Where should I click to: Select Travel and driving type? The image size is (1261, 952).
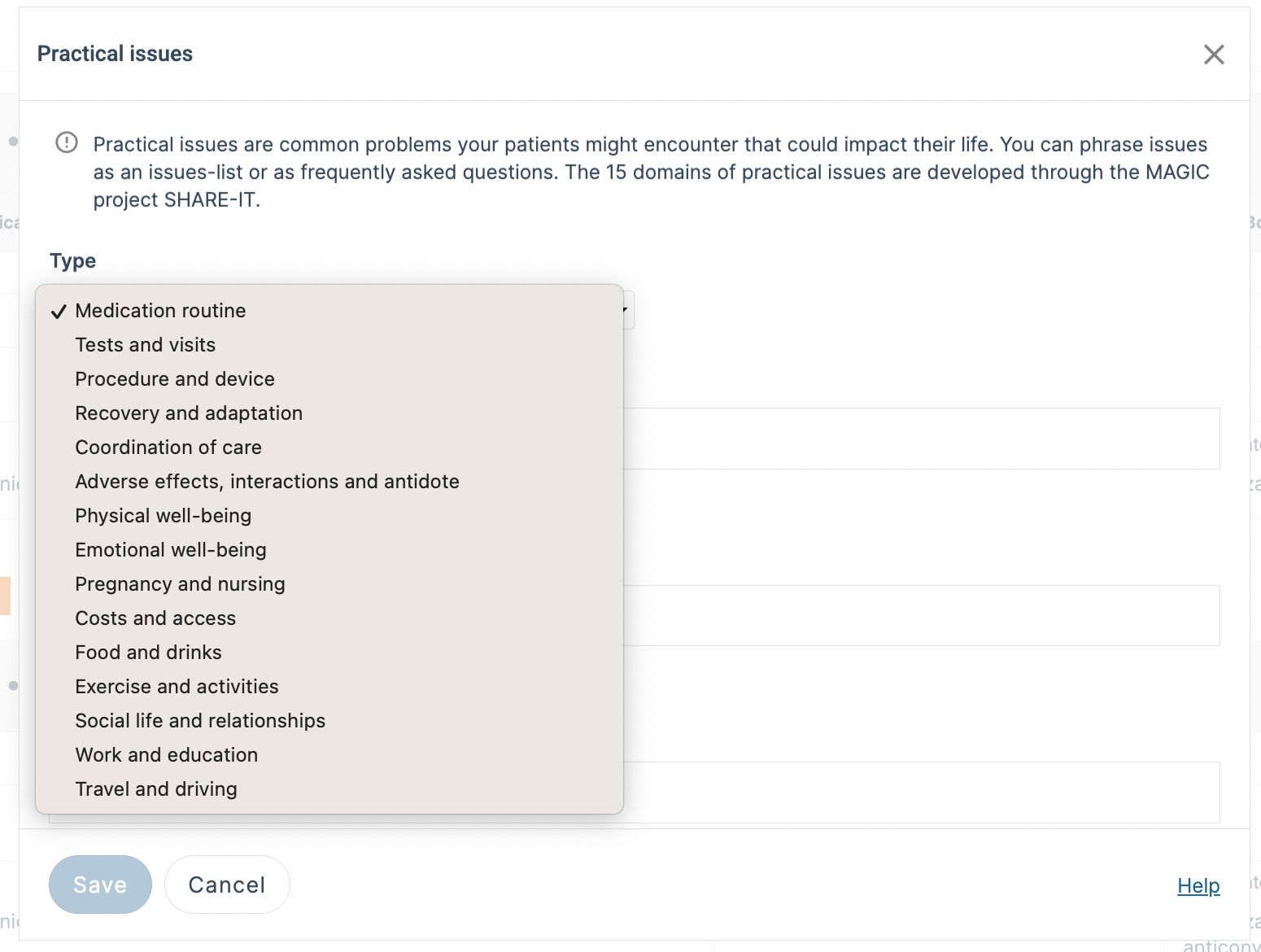pyautogui.click(x=329, y=789)
